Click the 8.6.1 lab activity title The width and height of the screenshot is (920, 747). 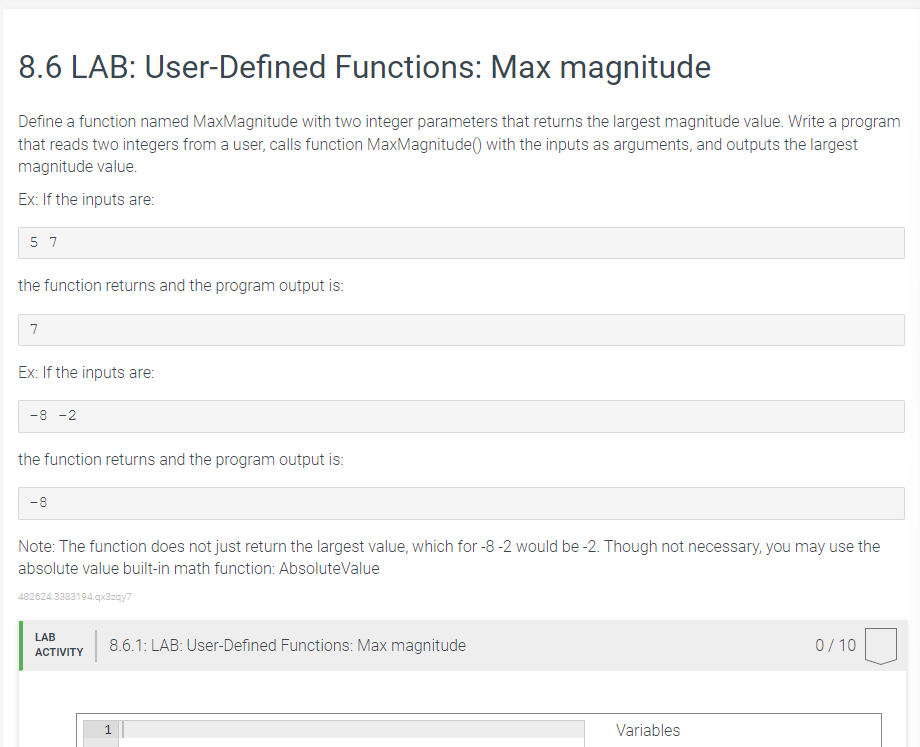288,645
